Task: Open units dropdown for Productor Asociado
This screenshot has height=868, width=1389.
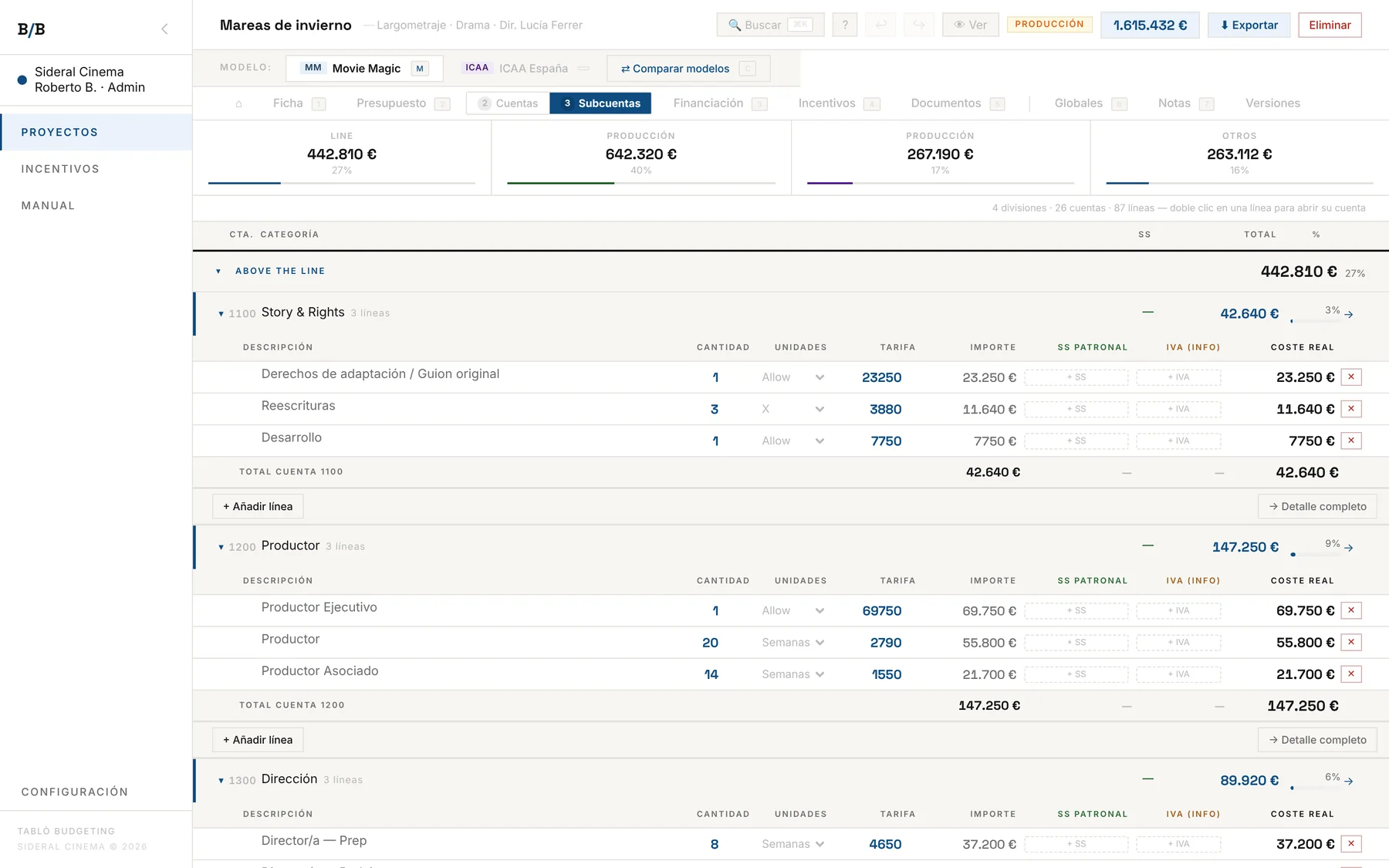Action: pos(793,674)
